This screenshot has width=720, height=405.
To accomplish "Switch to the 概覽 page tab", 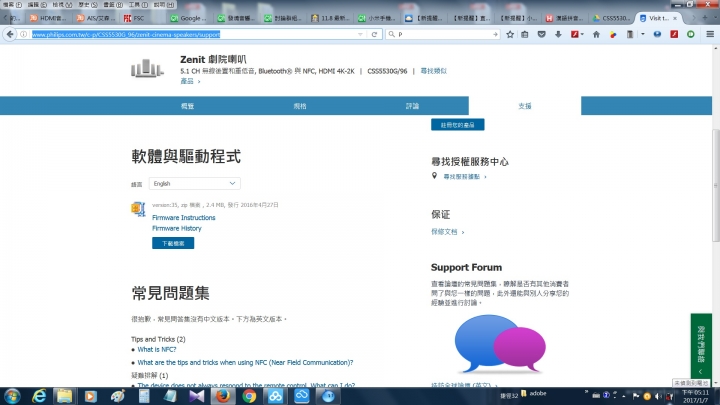I will (187, 106).
